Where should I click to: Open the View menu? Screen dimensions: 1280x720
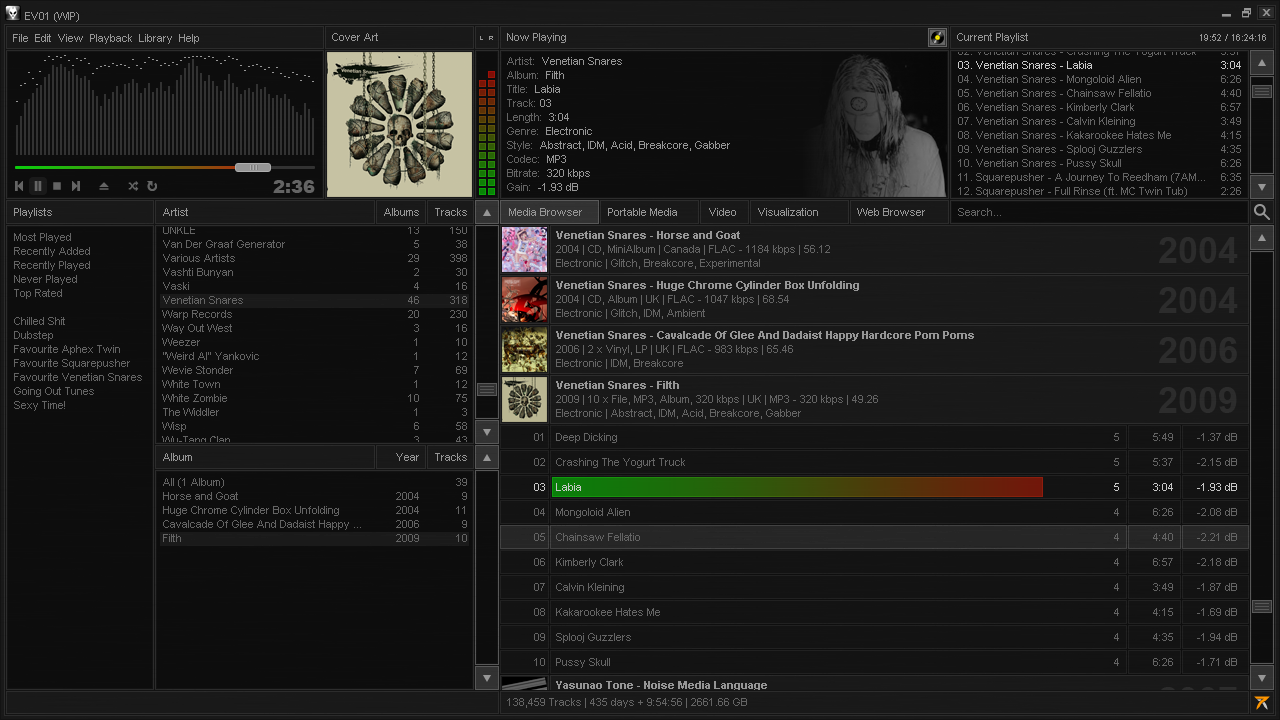(x=70, y=38)
